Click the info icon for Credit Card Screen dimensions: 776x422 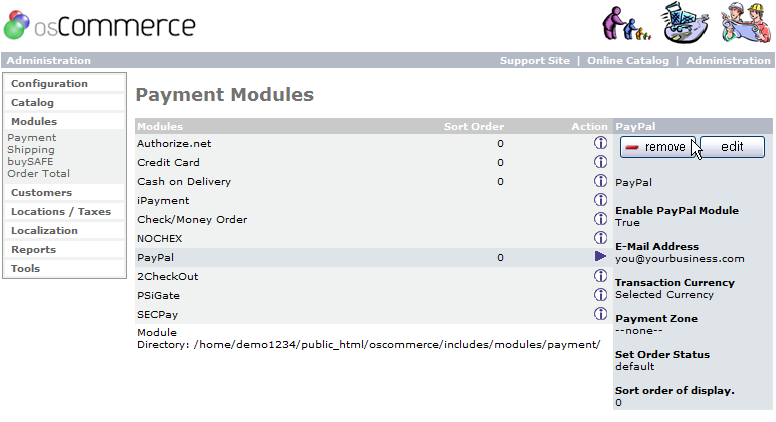coord(600,162)
